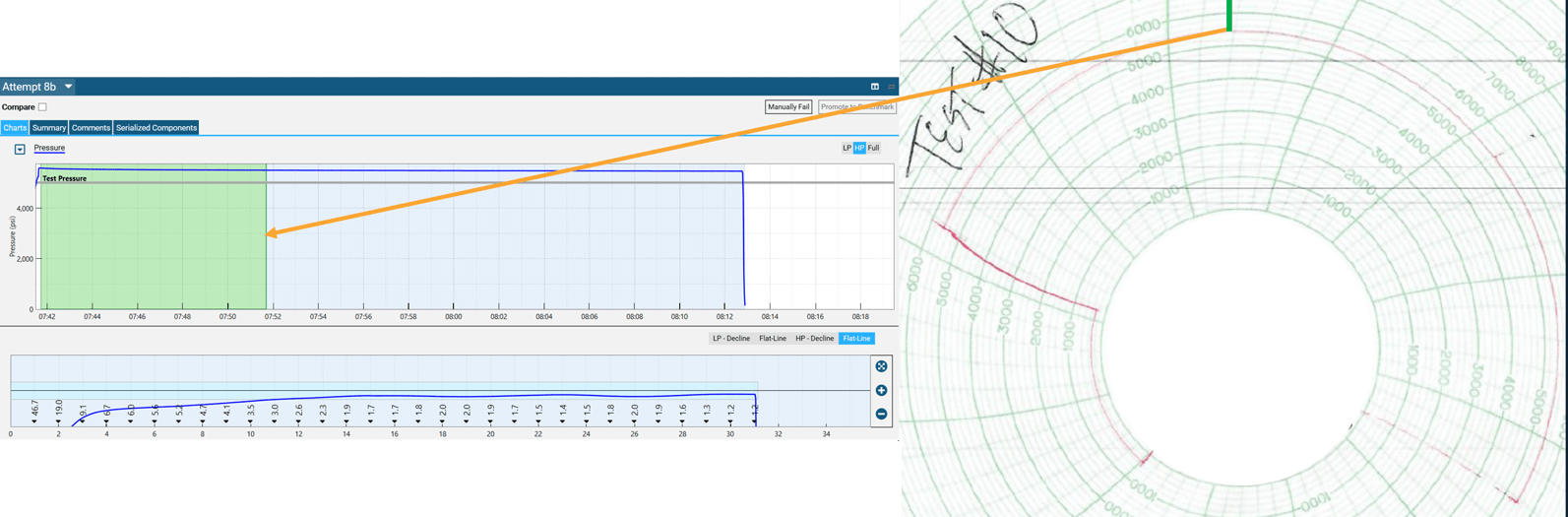The height and width of the screenshot is (517, 1568).
Task: Click the 19.0 marker on lower chart
Action: [58, 408]
